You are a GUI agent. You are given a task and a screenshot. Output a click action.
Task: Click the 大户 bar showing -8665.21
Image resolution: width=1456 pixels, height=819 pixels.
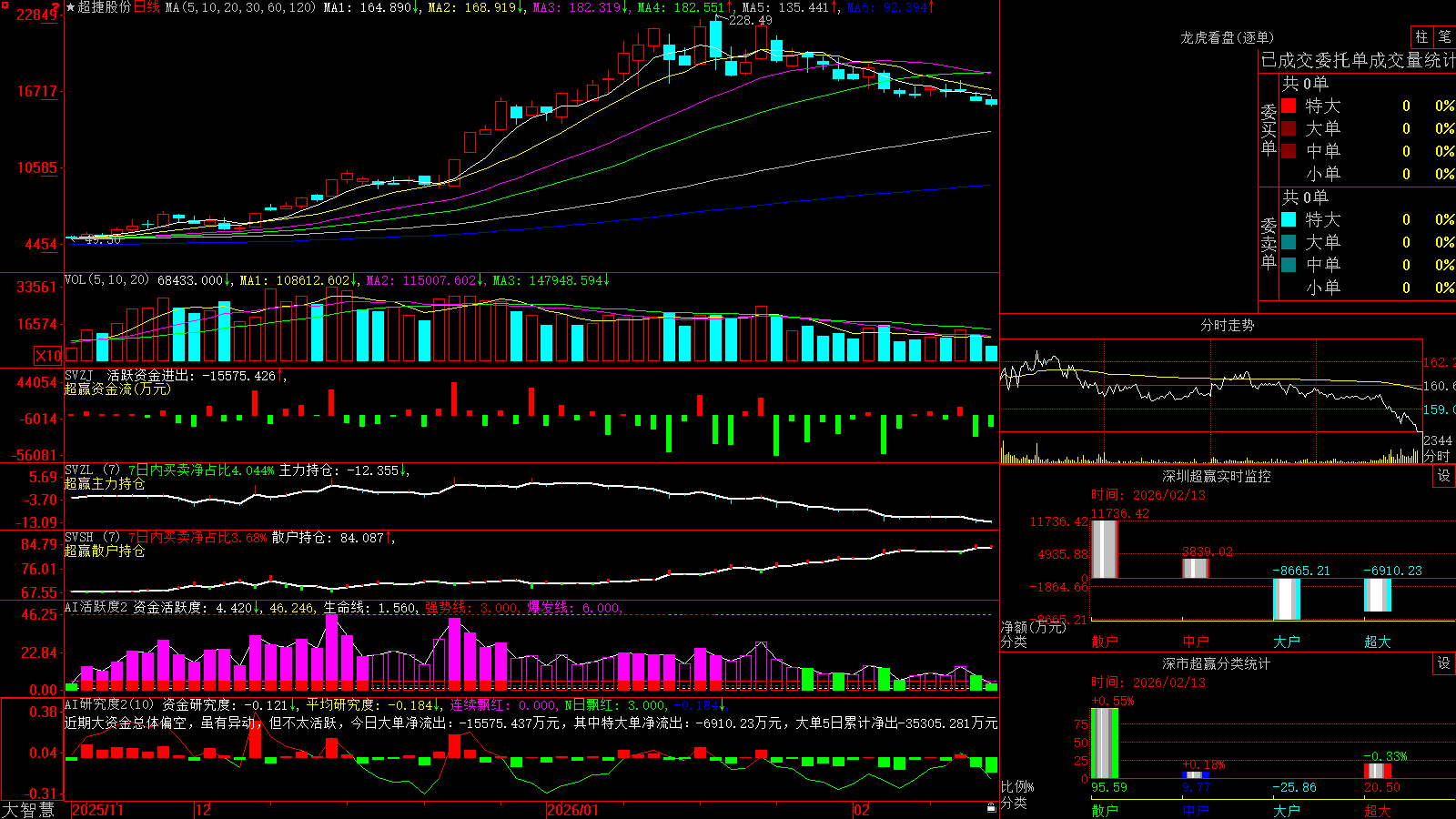coord(1287,600)
